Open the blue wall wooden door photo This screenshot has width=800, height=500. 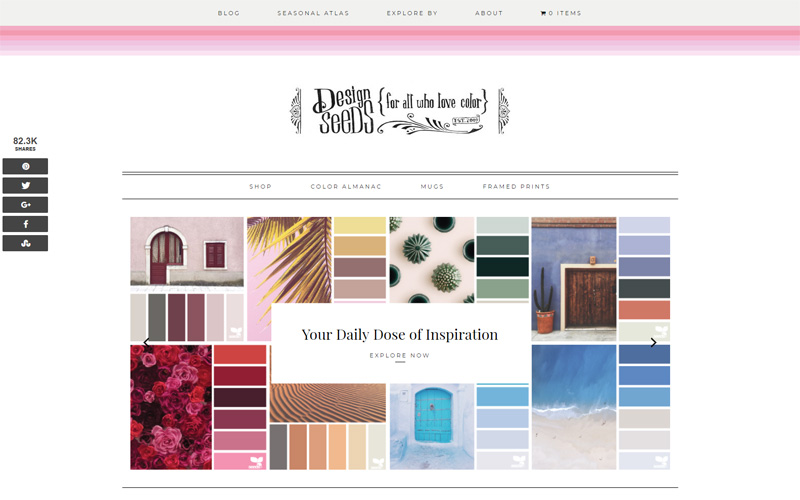(573, 279)
